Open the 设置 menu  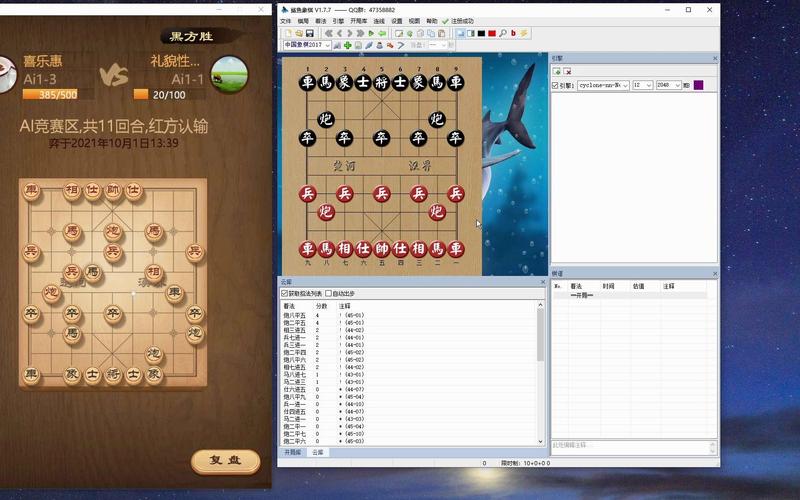pos(397,21)
